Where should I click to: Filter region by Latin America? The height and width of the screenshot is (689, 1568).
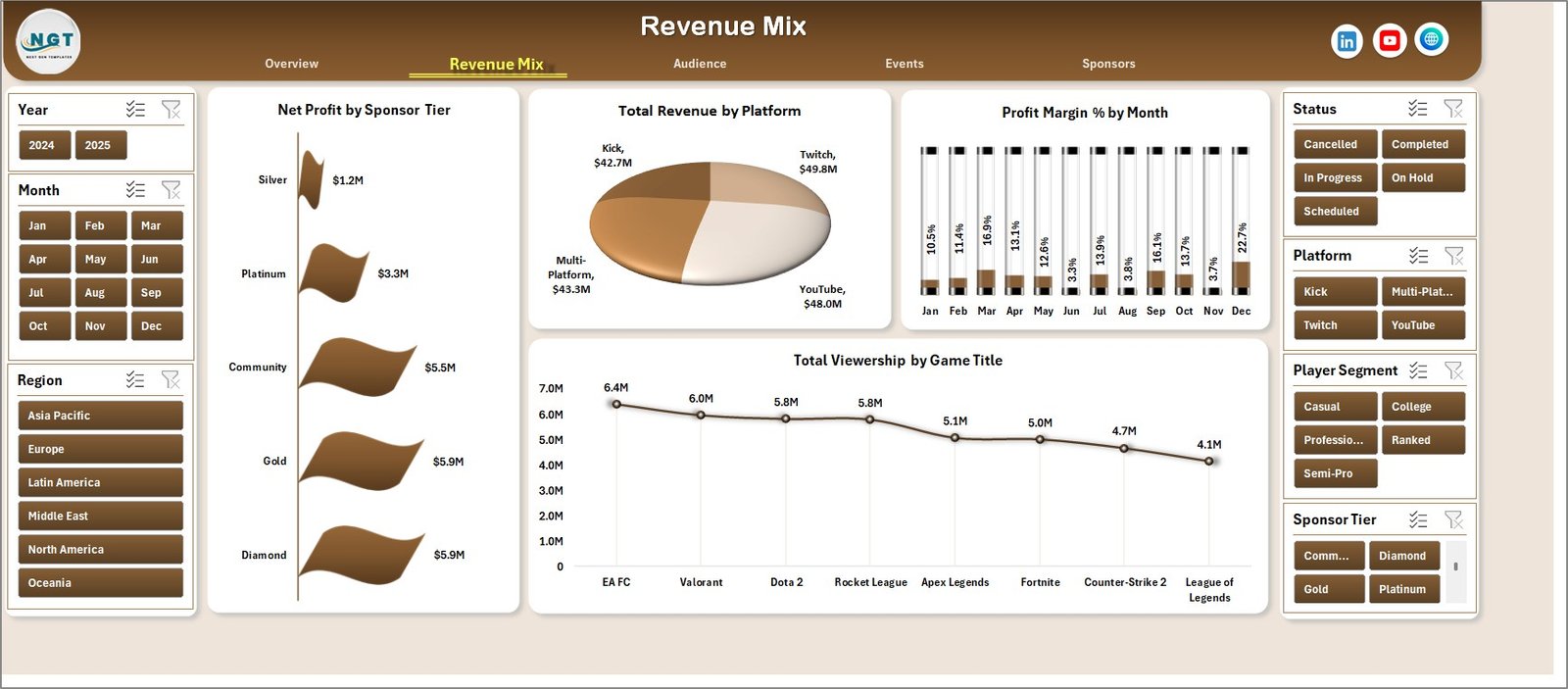[100, 482]
